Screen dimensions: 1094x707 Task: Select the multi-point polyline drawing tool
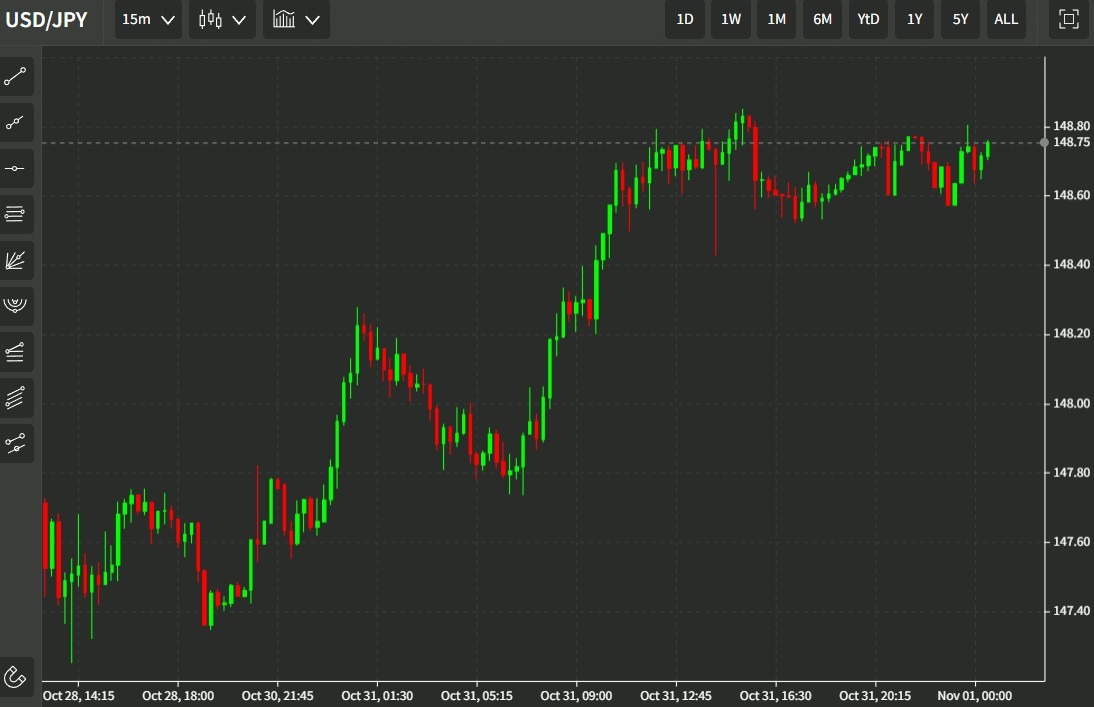15,123
